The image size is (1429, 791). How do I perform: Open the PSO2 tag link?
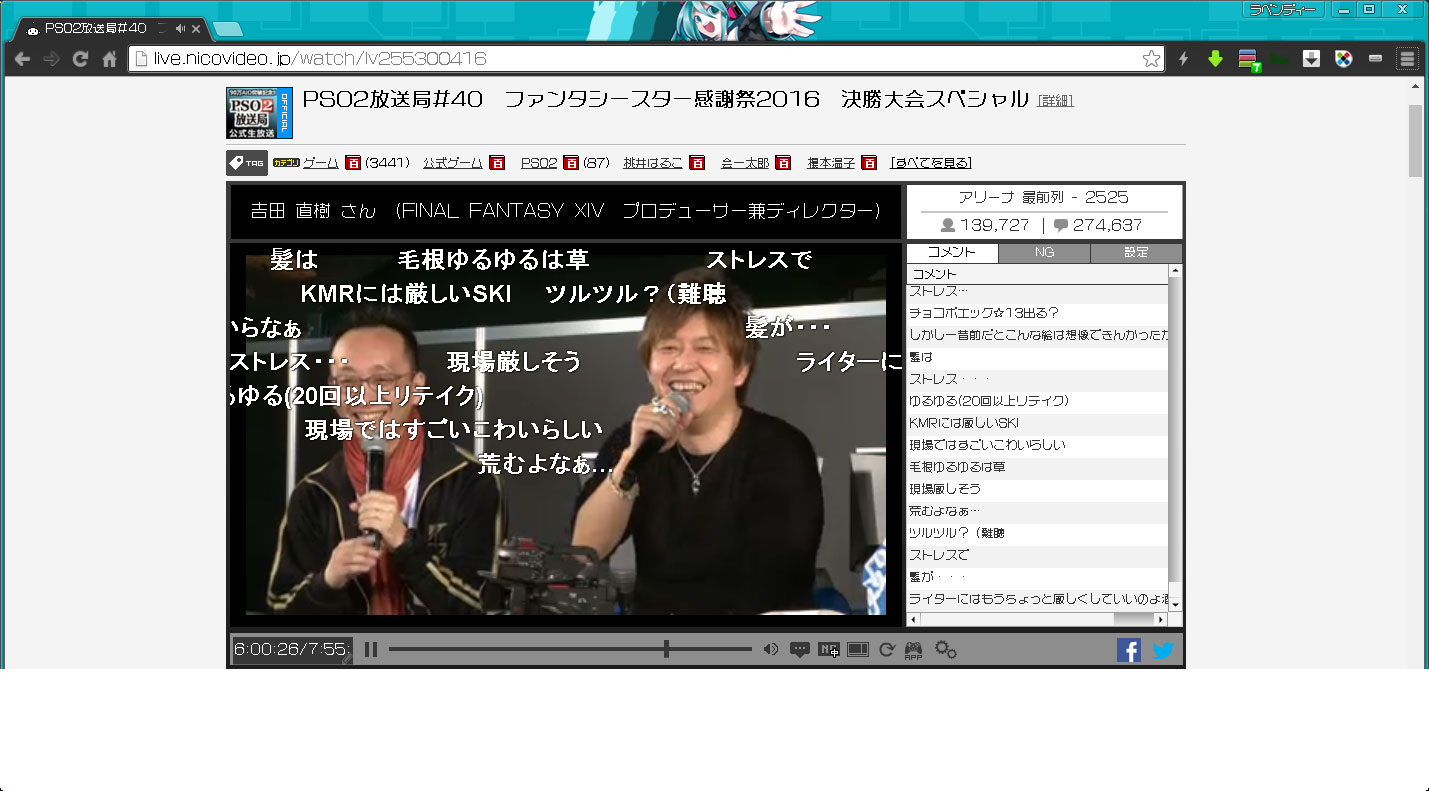(x=539, y=163)
